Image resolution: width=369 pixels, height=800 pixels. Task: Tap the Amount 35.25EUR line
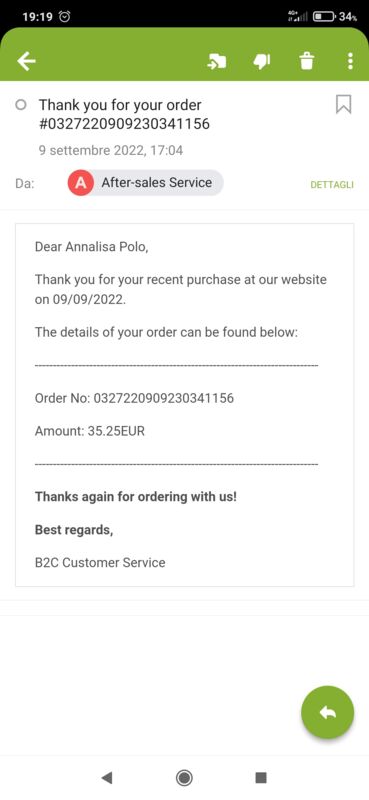click(x=90, y=431)
